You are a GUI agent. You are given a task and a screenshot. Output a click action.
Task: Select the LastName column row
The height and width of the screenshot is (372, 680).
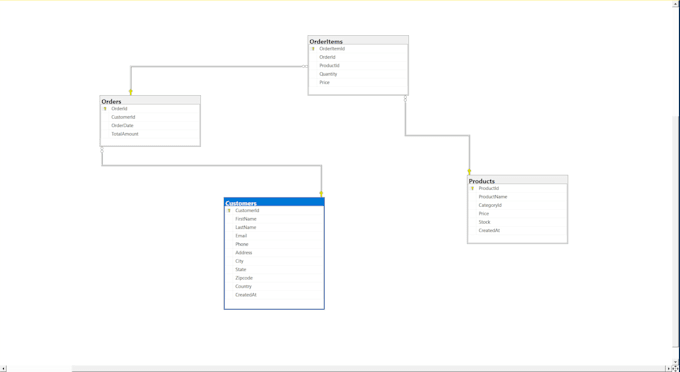(x=274, y=227)
